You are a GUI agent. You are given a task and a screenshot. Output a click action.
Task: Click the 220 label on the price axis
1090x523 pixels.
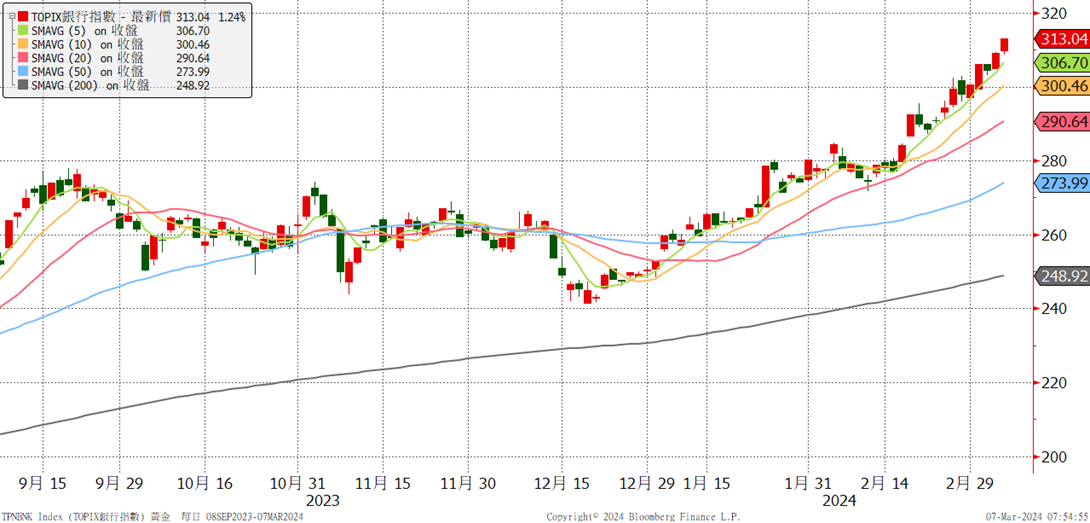tap(1055, 383)
